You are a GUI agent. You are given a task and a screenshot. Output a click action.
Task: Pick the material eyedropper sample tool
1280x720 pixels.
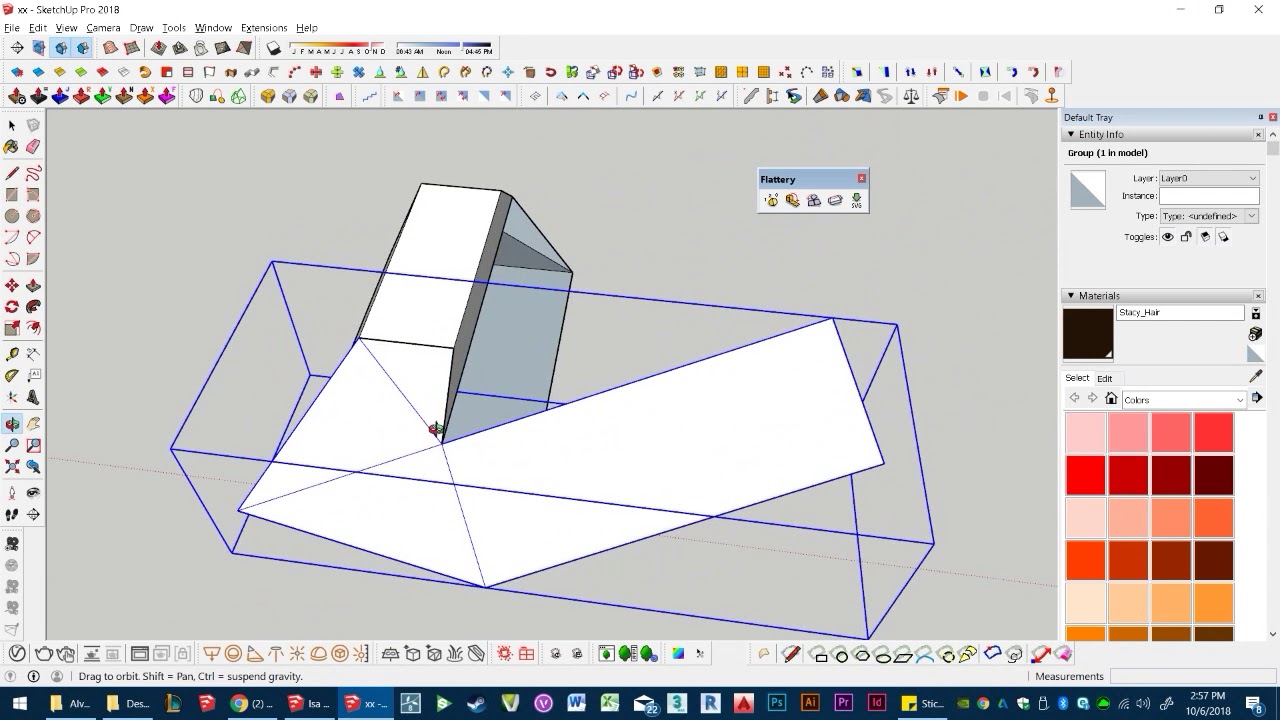[1256, 376]
